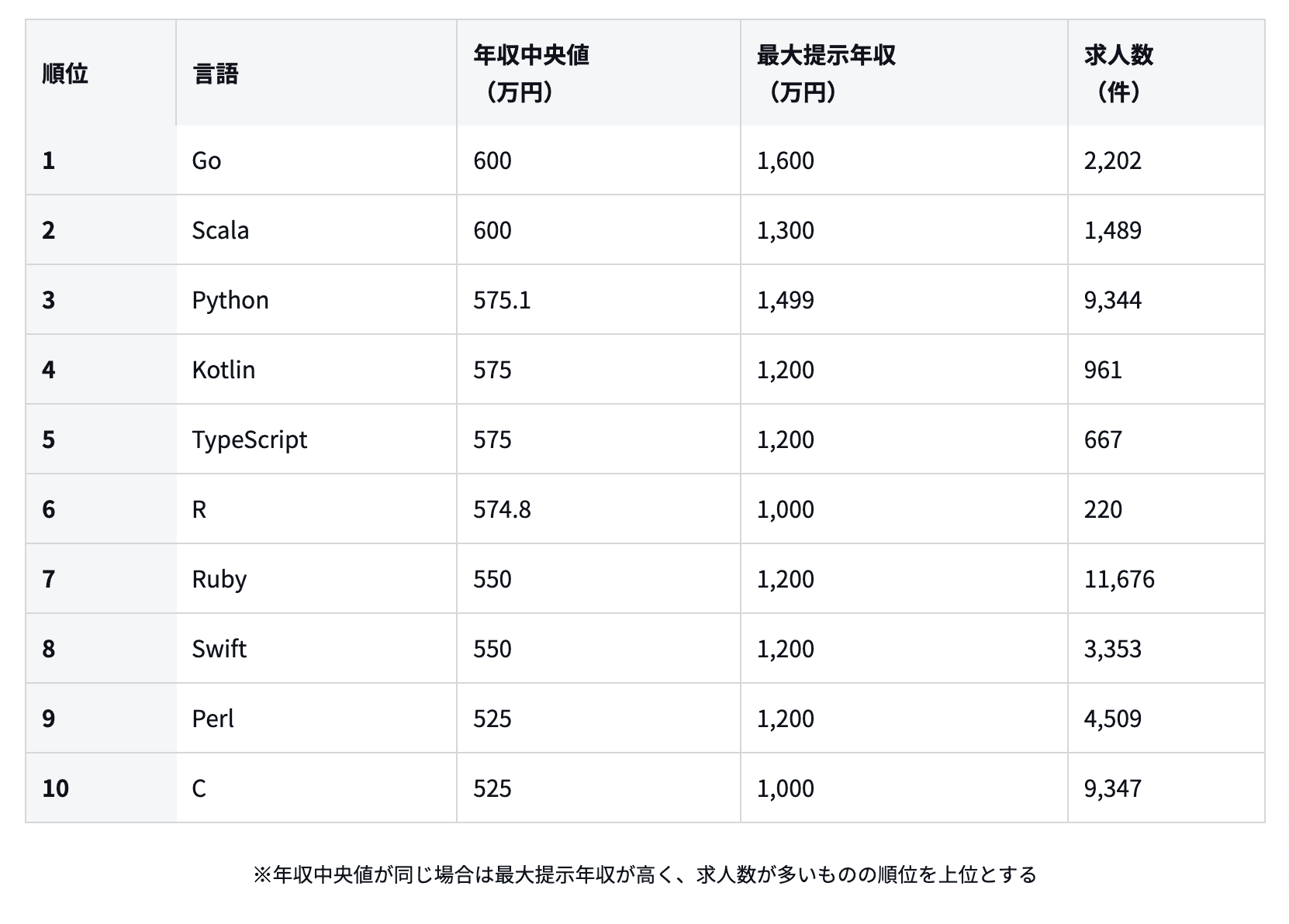Select the Swift language cell
1289x924 pixels.
(219, 649)
